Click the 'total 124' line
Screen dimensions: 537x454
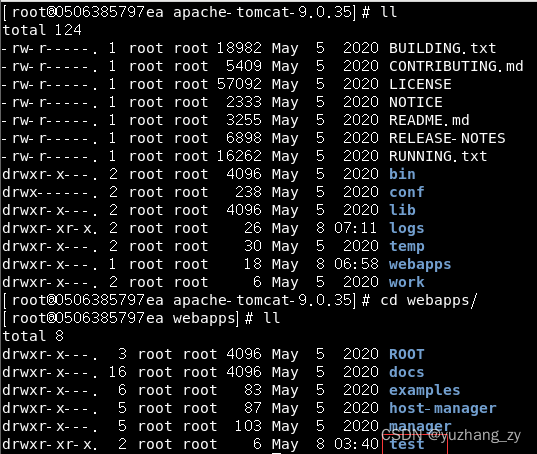pos(42,30)
